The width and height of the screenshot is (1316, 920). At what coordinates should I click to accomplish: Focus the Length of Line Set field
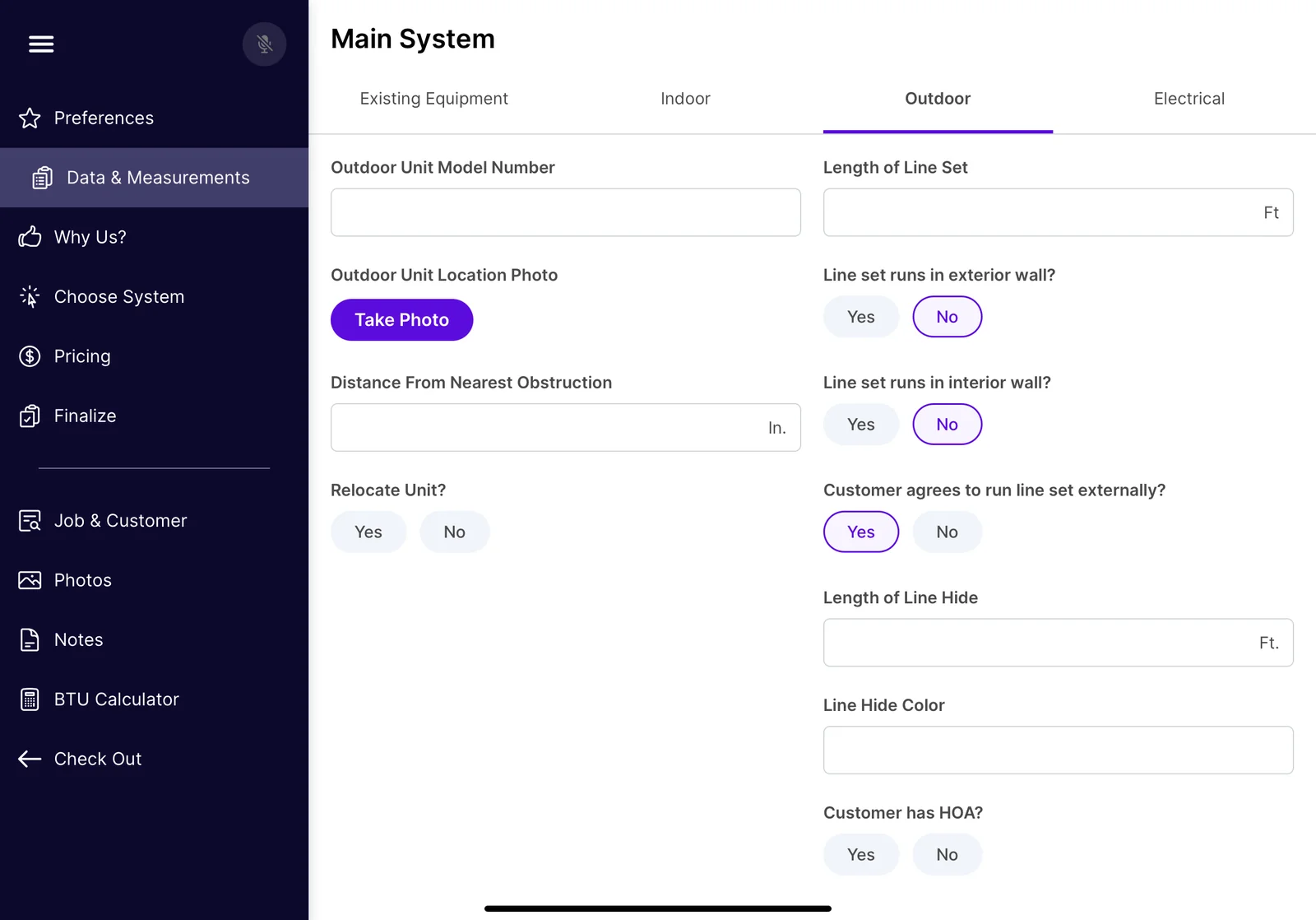pos(1059,212)
